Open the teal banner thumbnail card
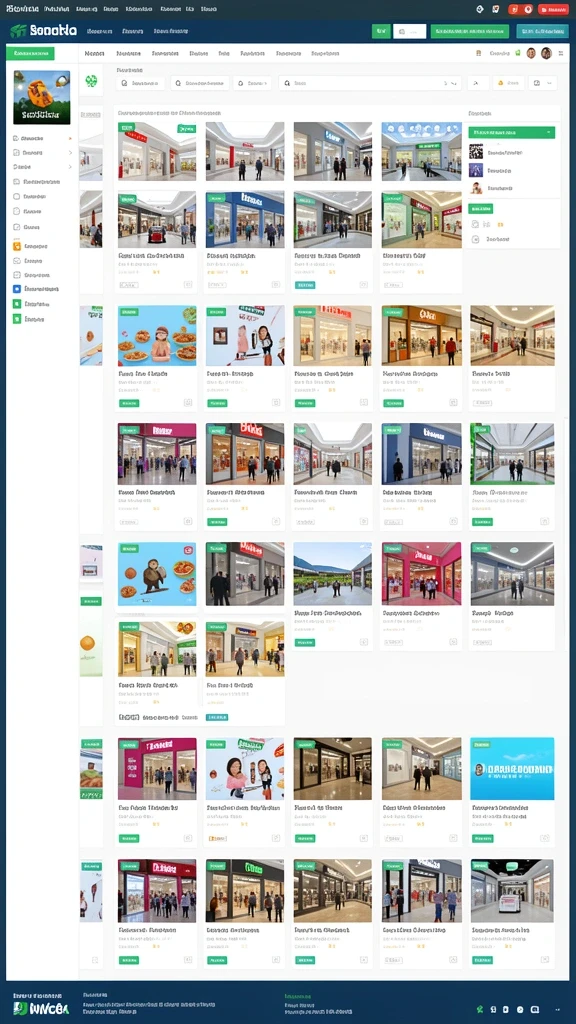 click(x=512, y=769)
